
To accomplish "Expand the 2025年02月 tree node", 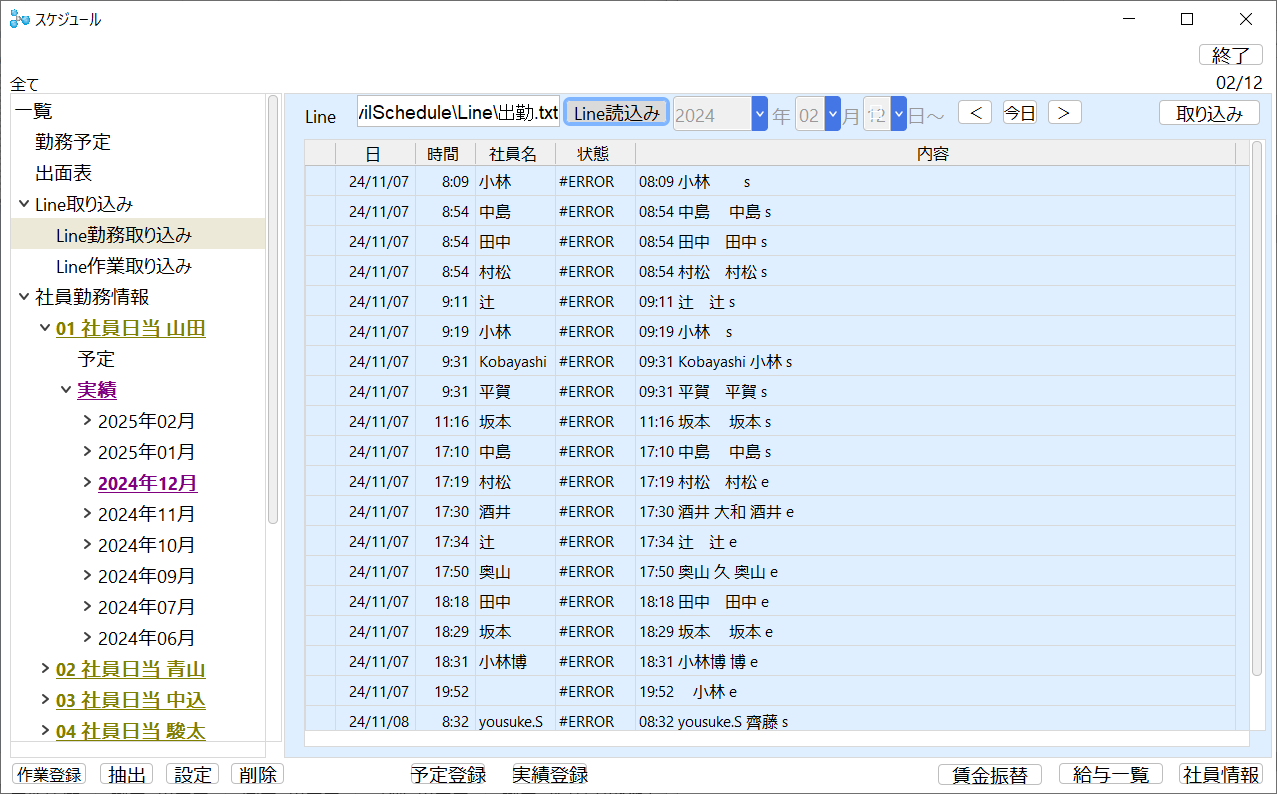I will pyautogui.click(x=87, y=421).
